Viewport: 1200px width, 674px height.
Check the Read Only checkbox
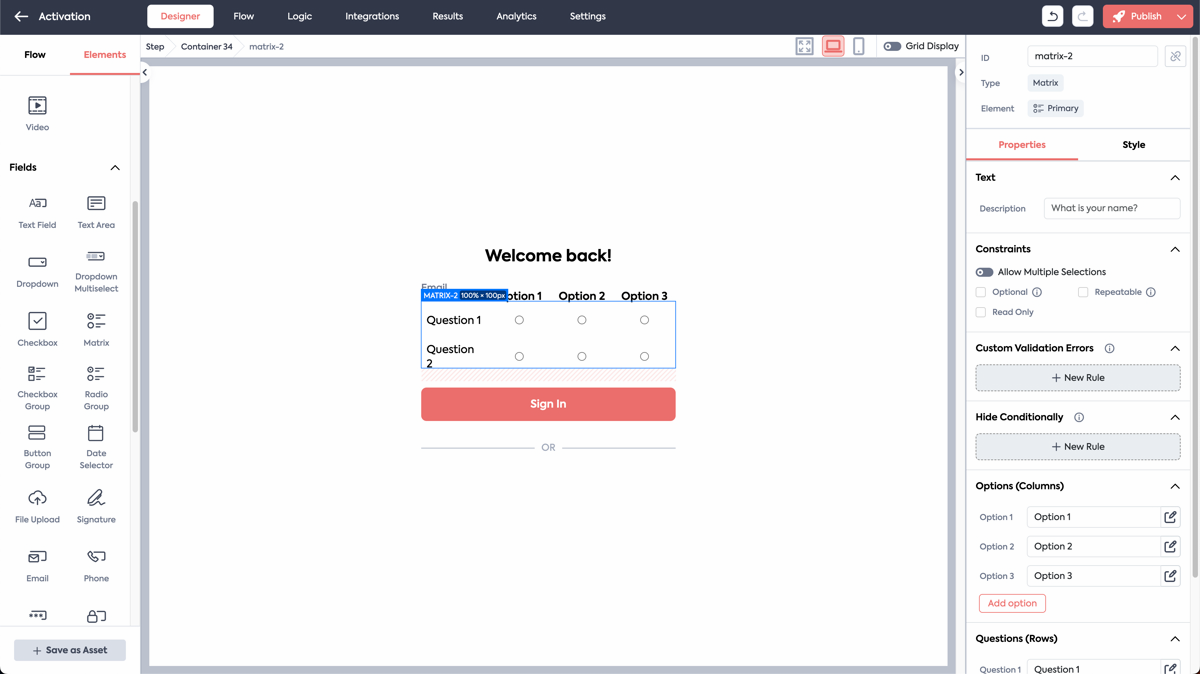coord(981,312)
